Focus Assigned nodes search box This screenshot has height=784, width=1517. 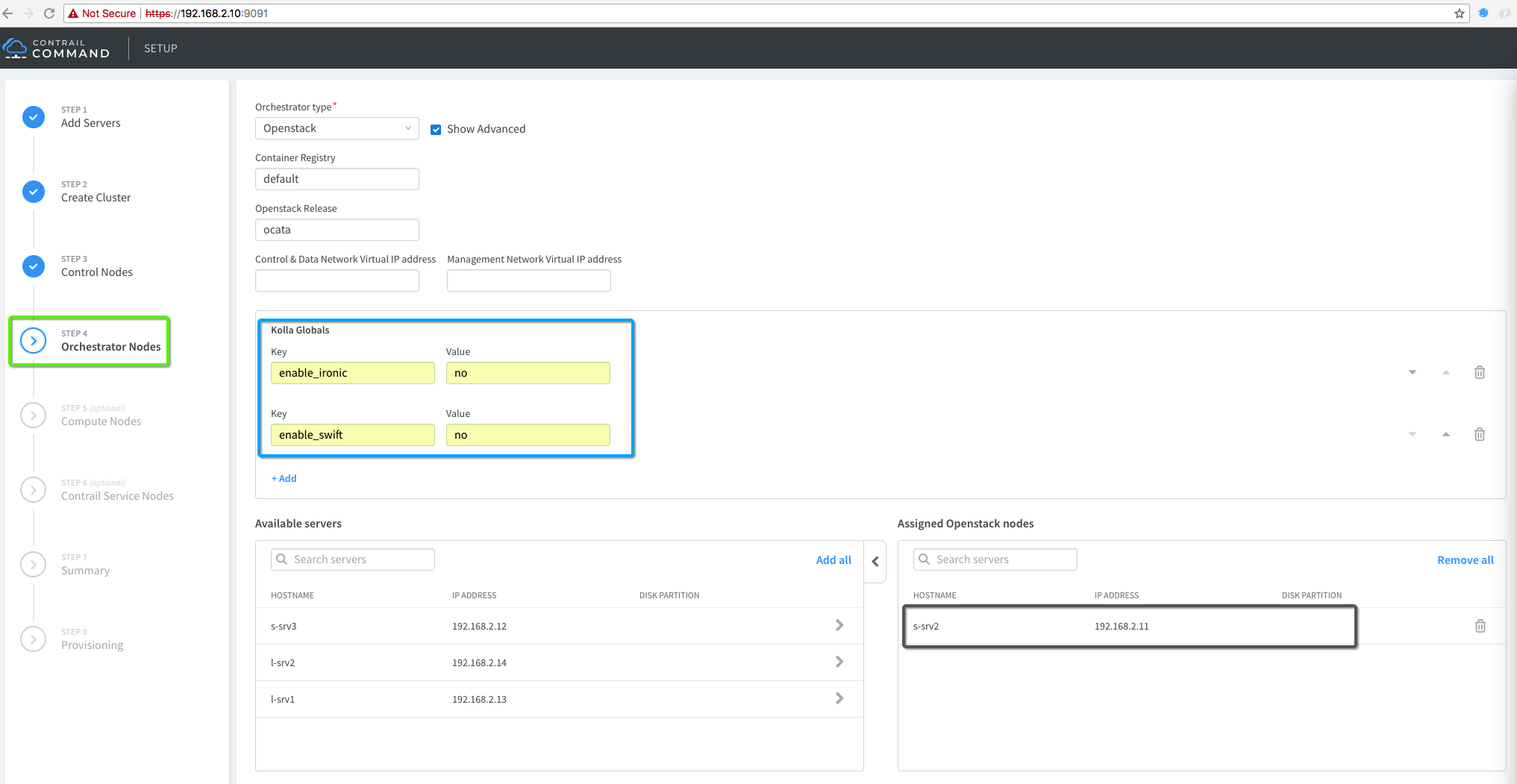pos(995,559)
